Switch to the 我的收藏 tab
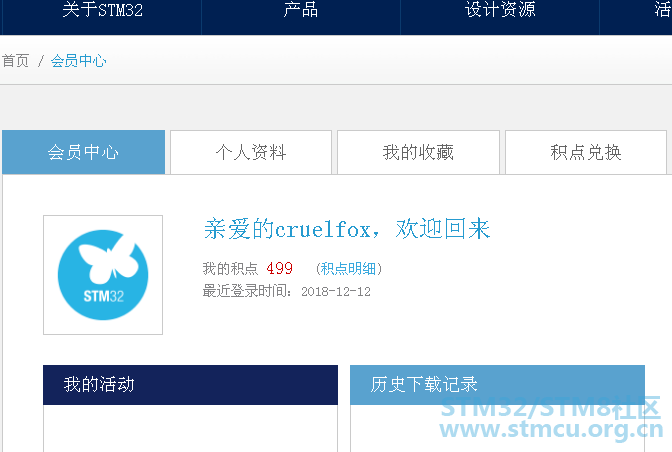The image size is (672, 452). click(x=418, y=152)
